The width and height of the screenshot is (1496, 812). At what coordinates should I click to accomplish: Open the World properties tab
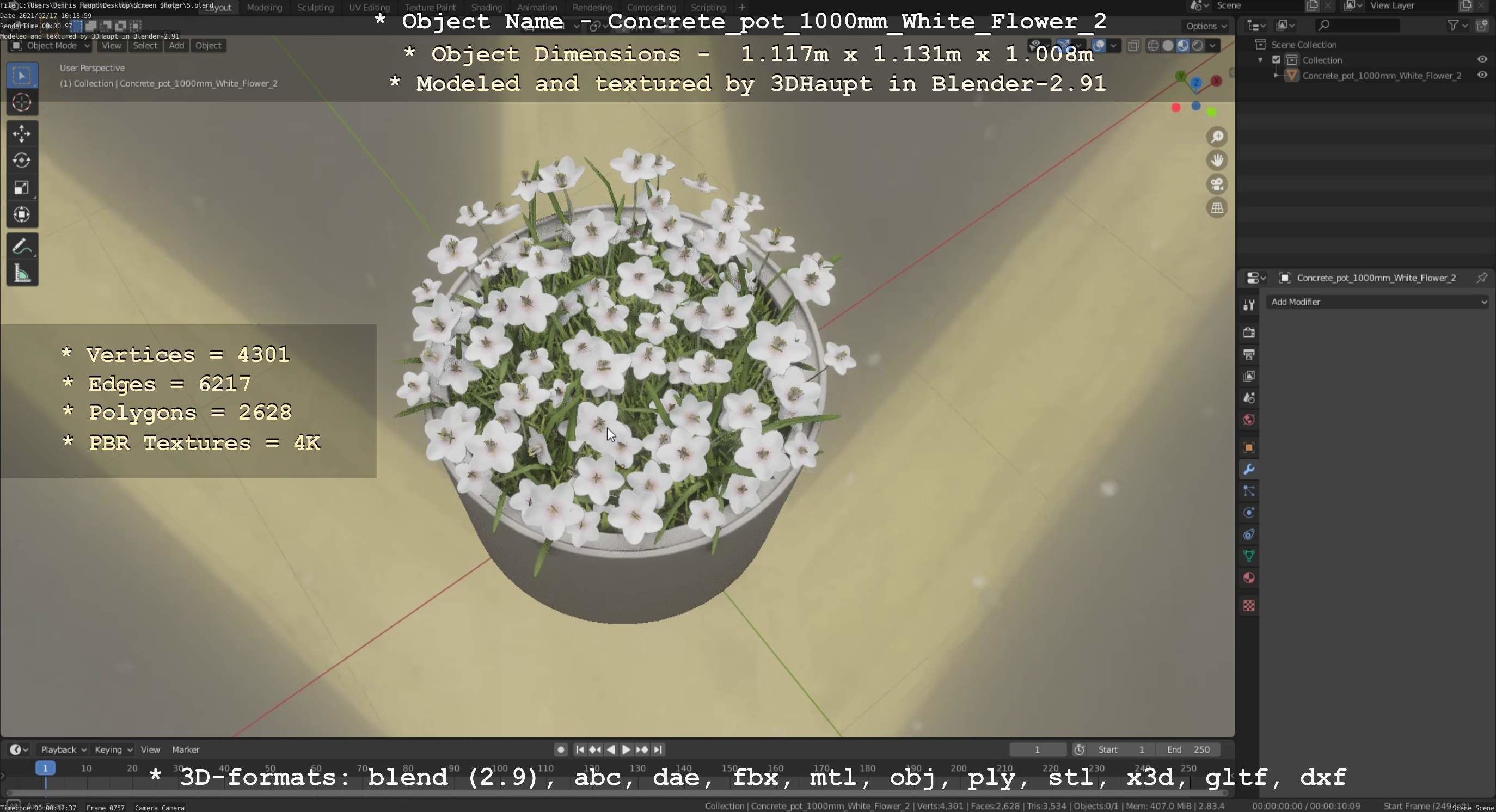coord(1249,420)
